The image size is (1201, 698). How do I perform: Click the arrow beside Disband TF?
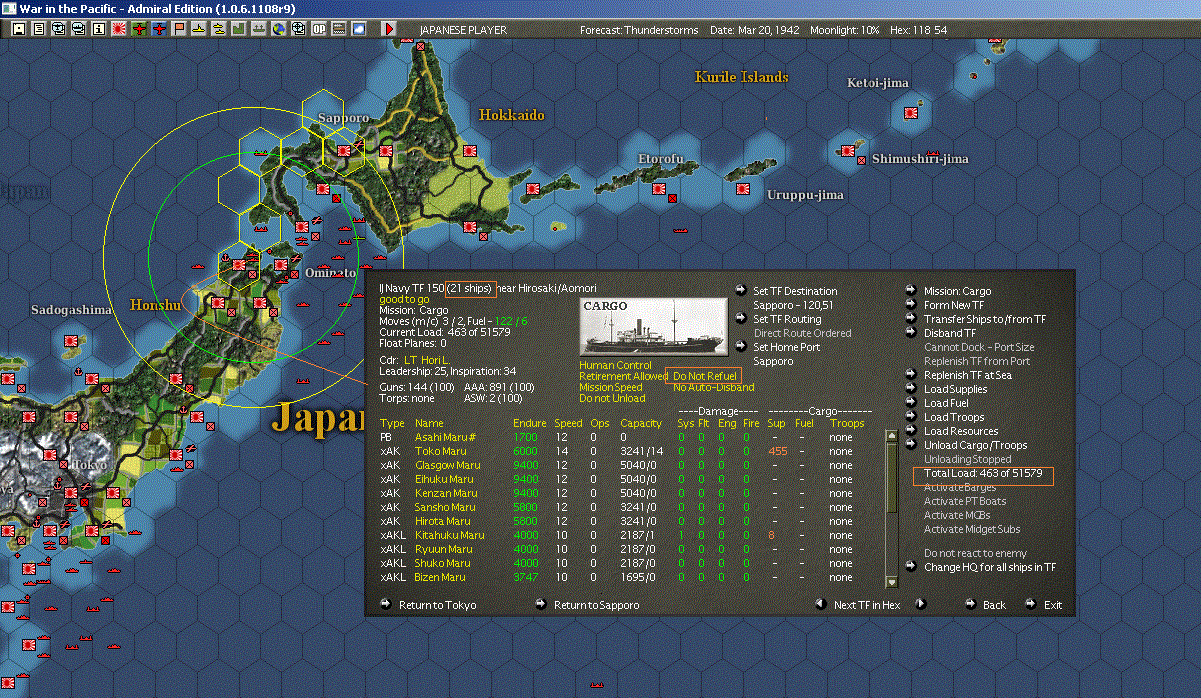tap(911, 333)
